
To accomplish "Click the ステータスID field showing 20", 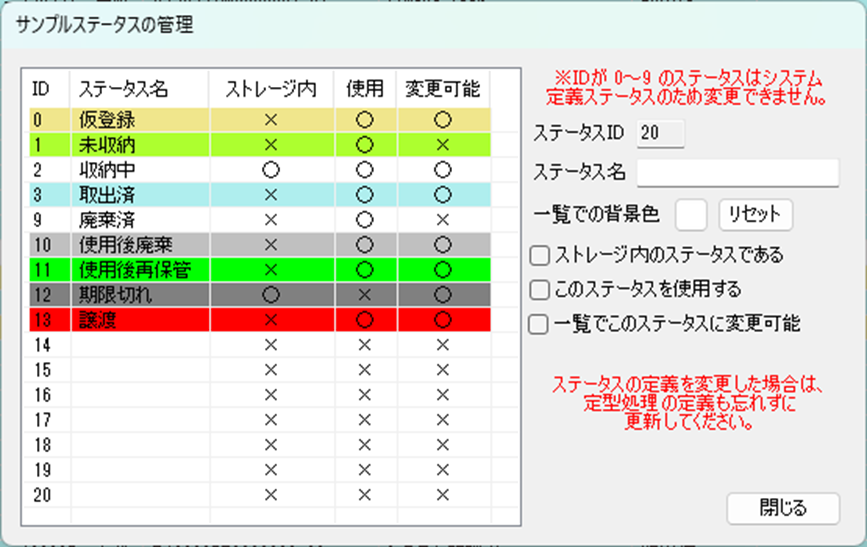I will click(x=660, y=132).
